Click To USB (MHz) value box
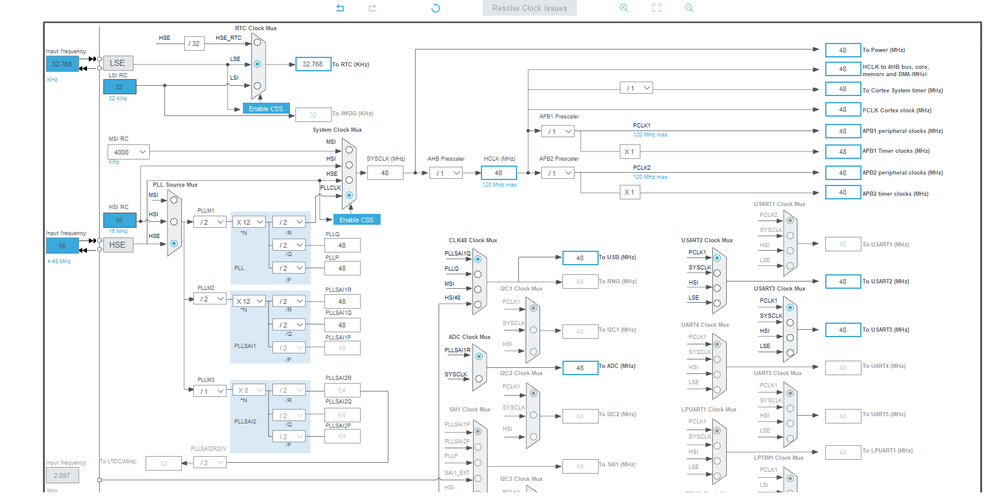The height and width of the screenshot is (496, 998). coord(580,258)
